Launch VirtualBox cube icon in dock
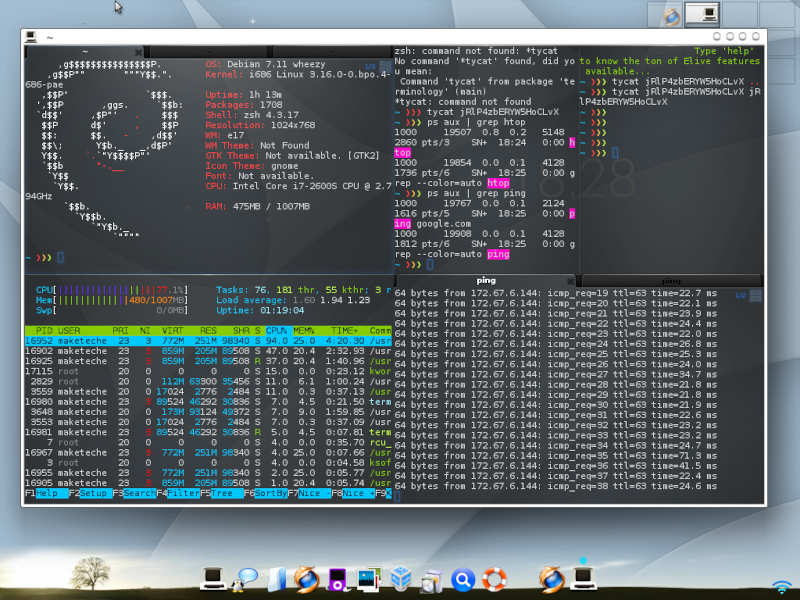This screenshot has height=600, width=800. point(401,578)
